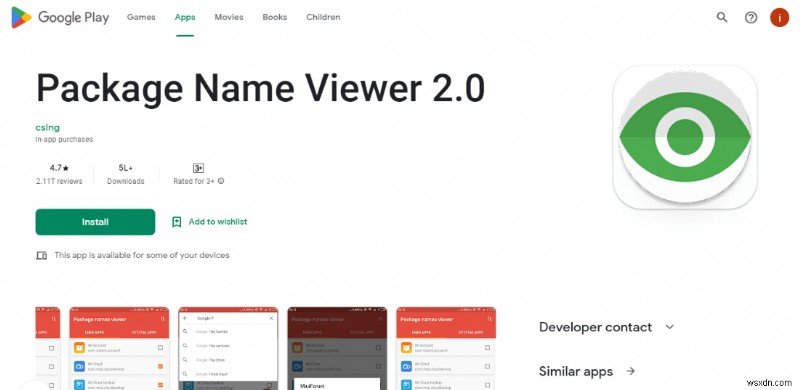The height and width of the screenshot is (390, 800).
Task: Click the devices availability icon
Action: 41,255
